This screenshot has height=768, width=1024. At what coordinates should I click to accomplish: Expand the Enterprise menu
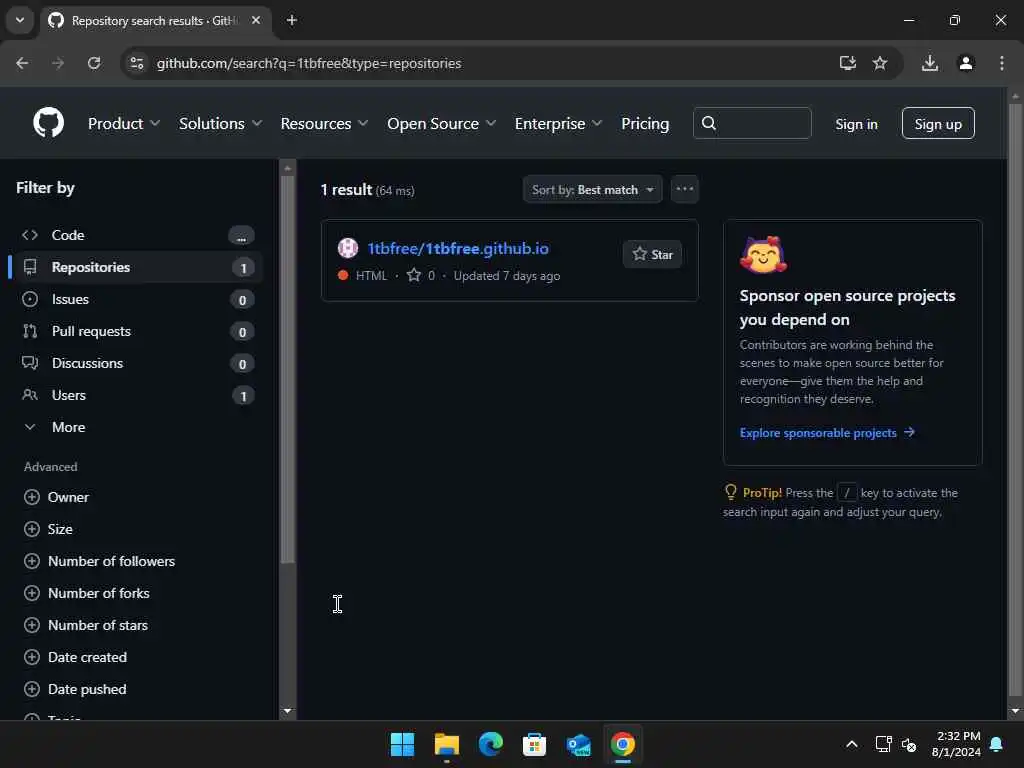tap(558, 123)
